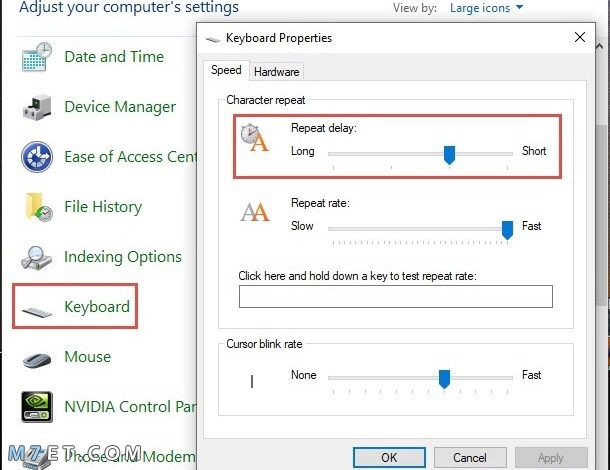The height and width of the screenshot is (470, 610).
Task: Open the Ease of Access Center icon
Action: pos(37,157)
